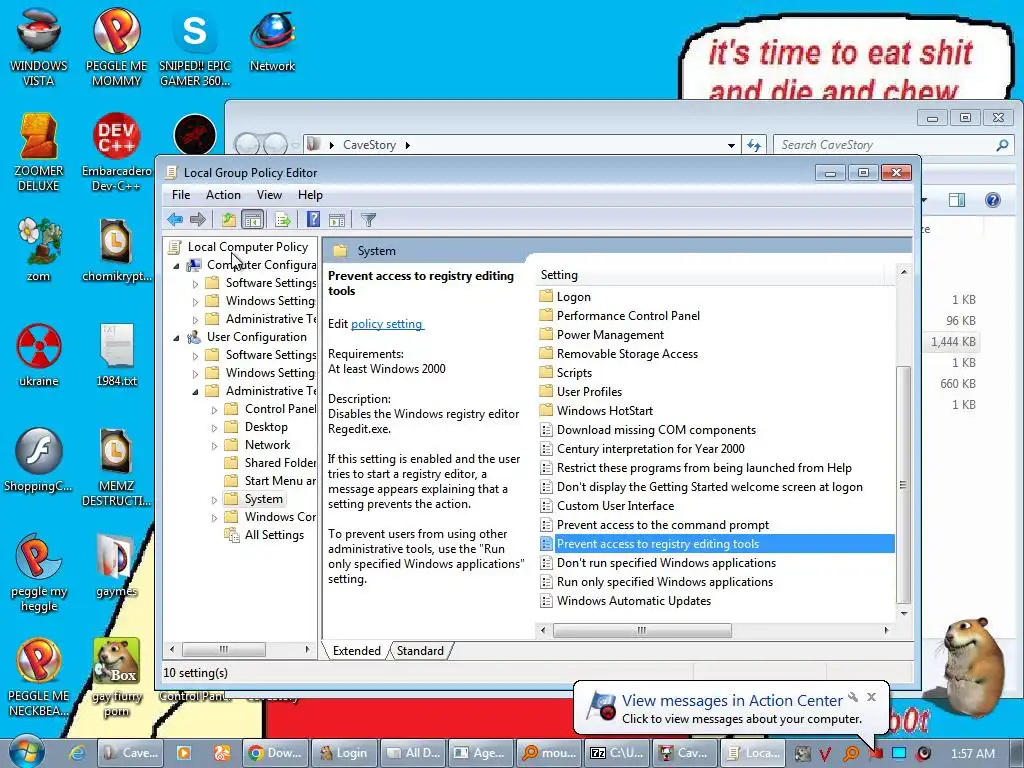Viewport: 1024px width, 768px height.
Task: Open the Action menu
Action: (x=223, y=195)
